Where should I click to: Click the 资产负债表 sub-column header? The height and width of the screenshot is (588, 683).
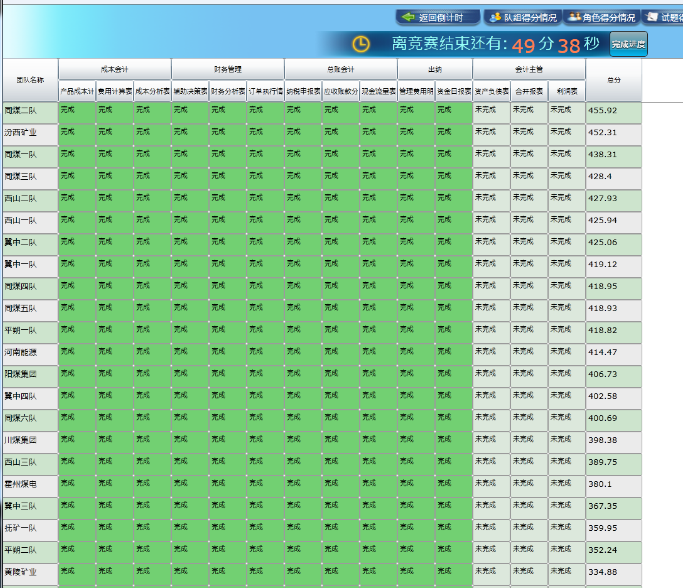click(x=491, y=90)
